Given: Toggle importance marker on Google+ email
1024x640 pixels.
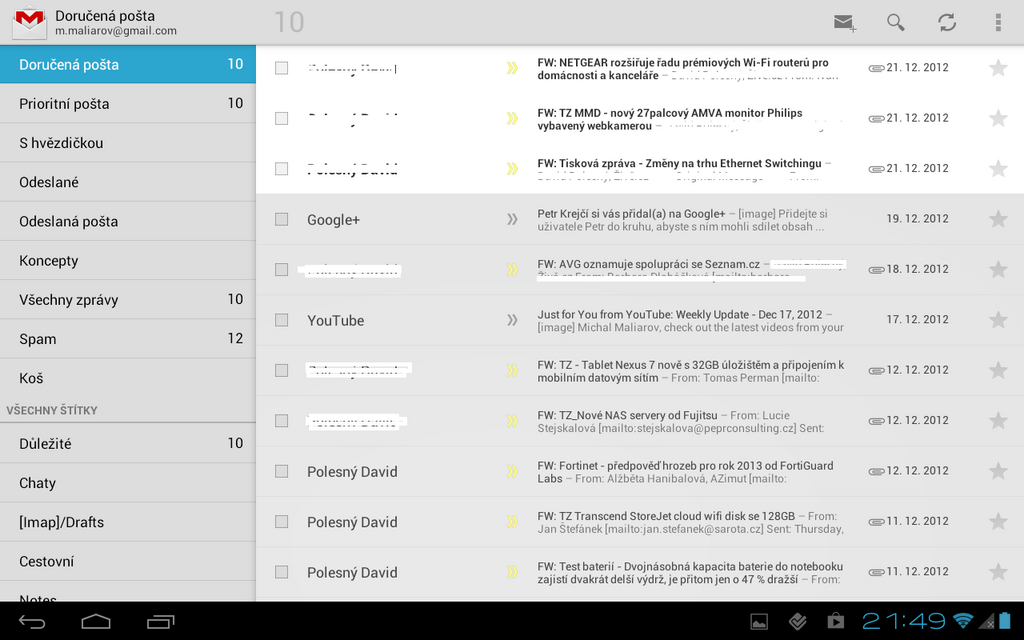Looking at the screenshot, I should [512, 219].
